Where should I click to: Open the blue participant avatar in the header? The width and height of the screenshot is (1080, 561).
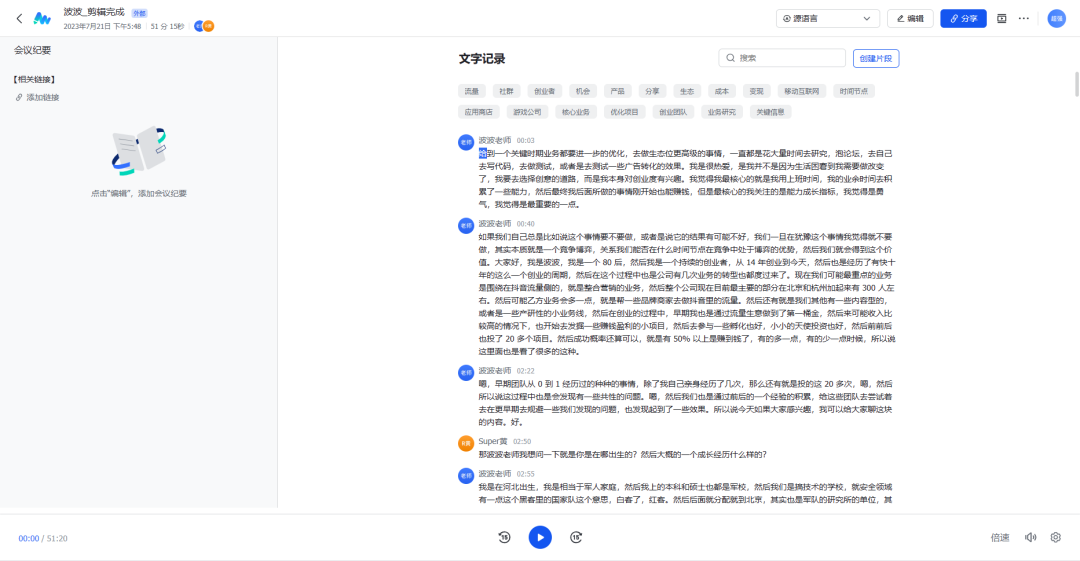(x=199, y=26)
